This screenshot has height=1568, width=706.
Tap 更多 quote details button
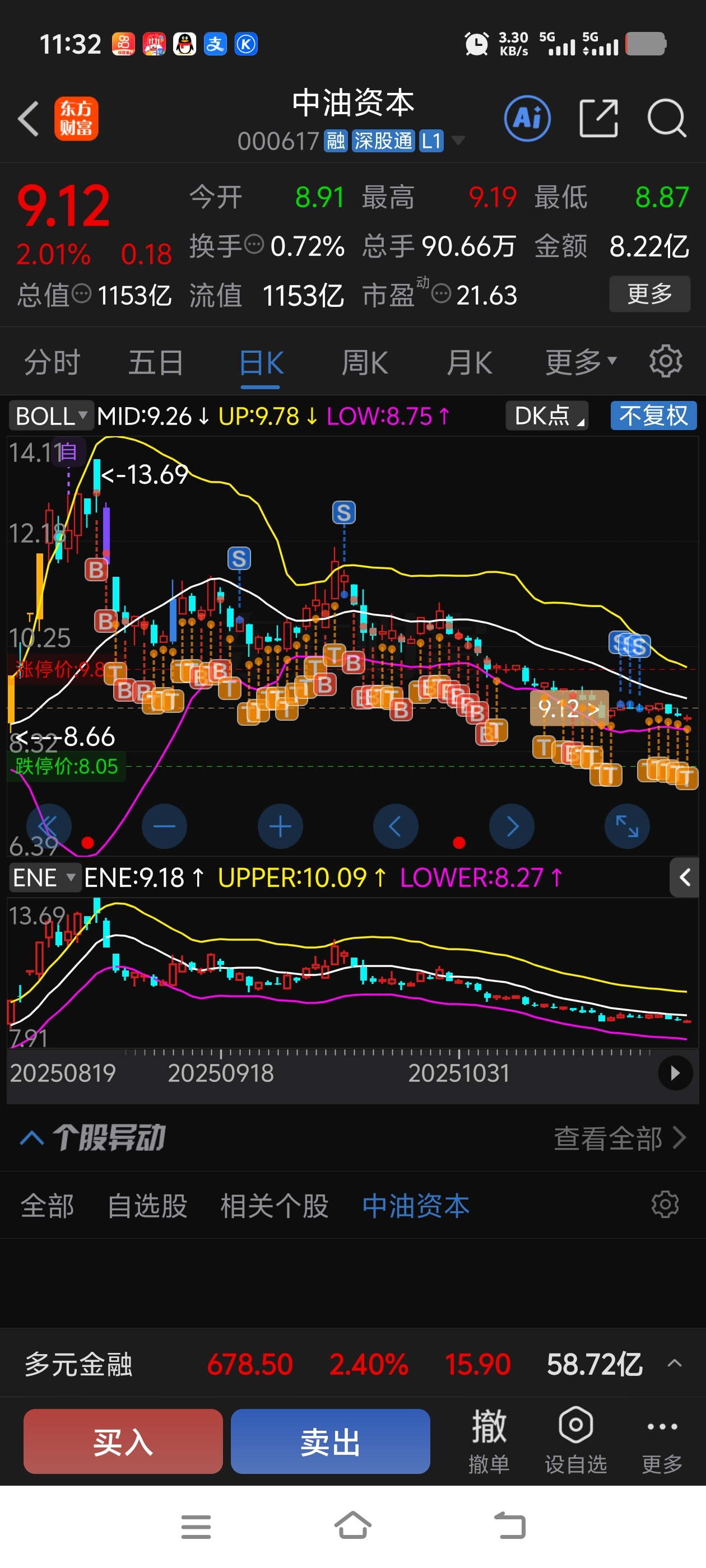[649, 293]
